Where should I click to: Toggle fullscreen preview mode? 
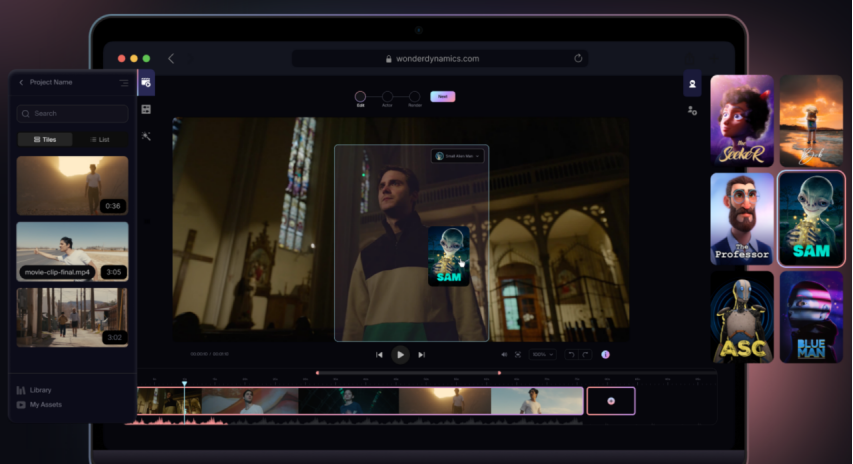(x=518, y=354)
